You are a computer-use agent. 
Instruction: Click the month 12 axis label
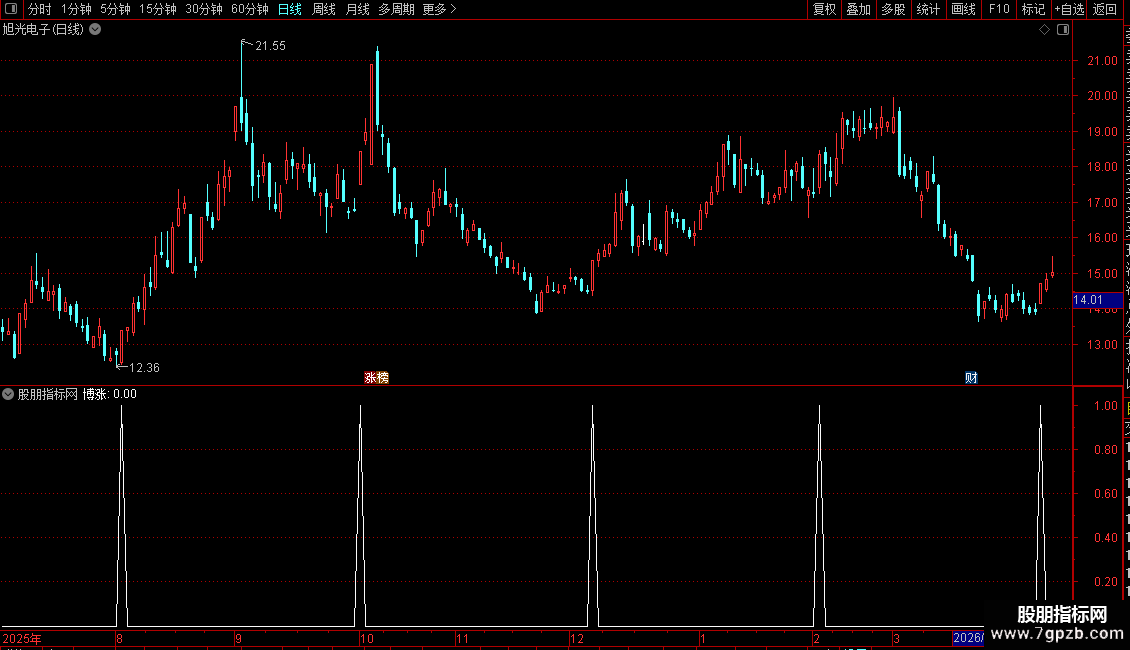tap(577, 638)
